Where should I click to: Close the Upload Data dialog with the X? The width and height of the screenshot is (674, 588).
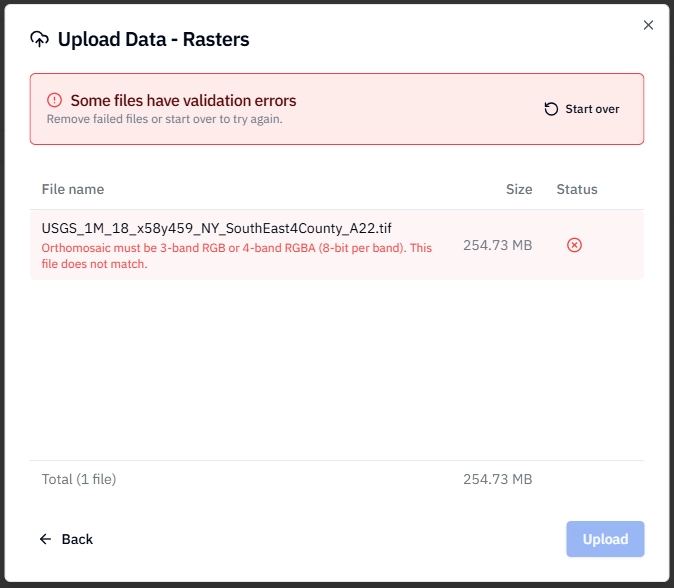pyautogui.click(x=648, y=25)
